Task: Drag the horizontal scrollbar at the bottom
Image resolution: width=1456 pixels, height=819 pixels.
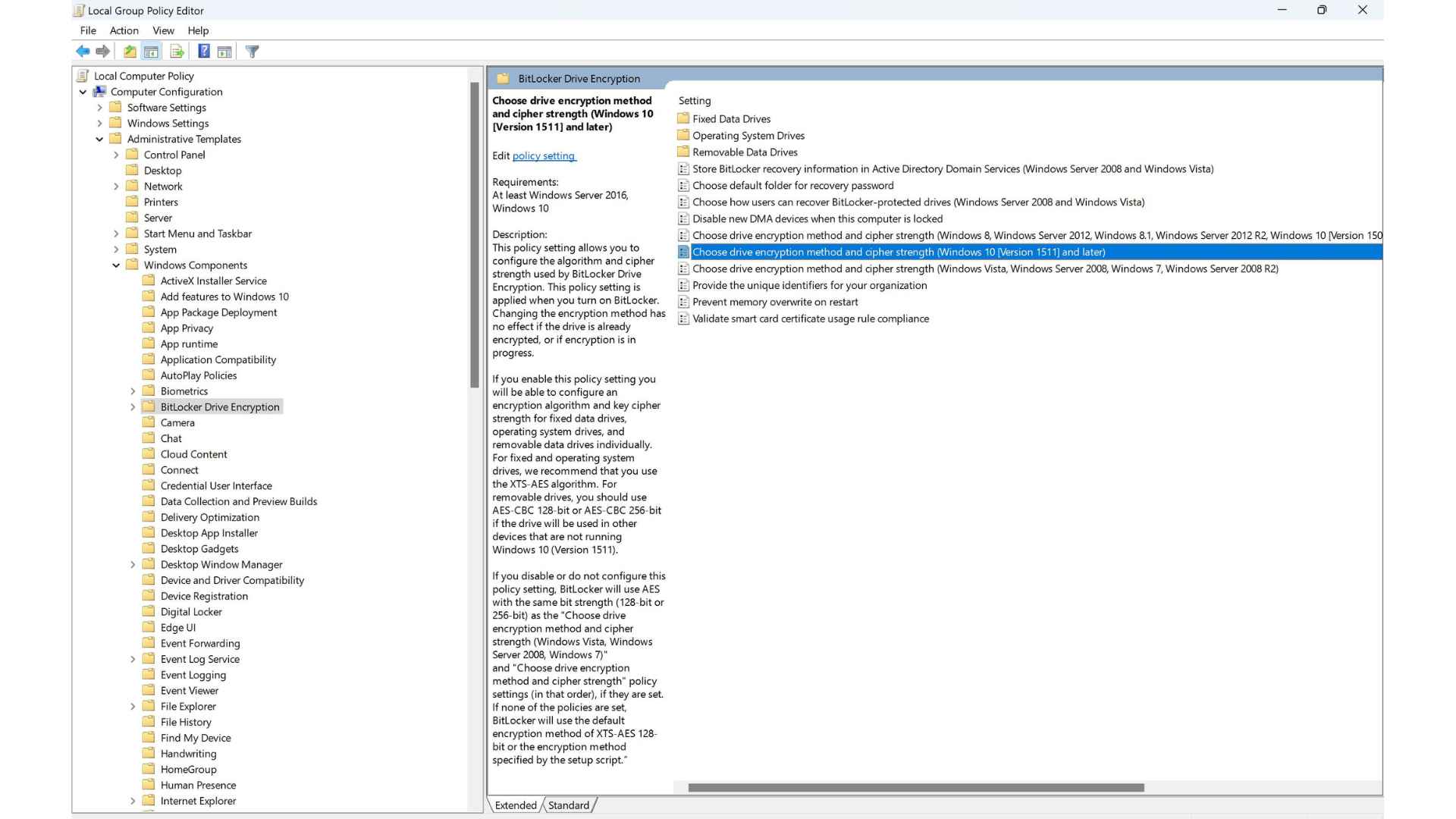Action: click(917, 787)
